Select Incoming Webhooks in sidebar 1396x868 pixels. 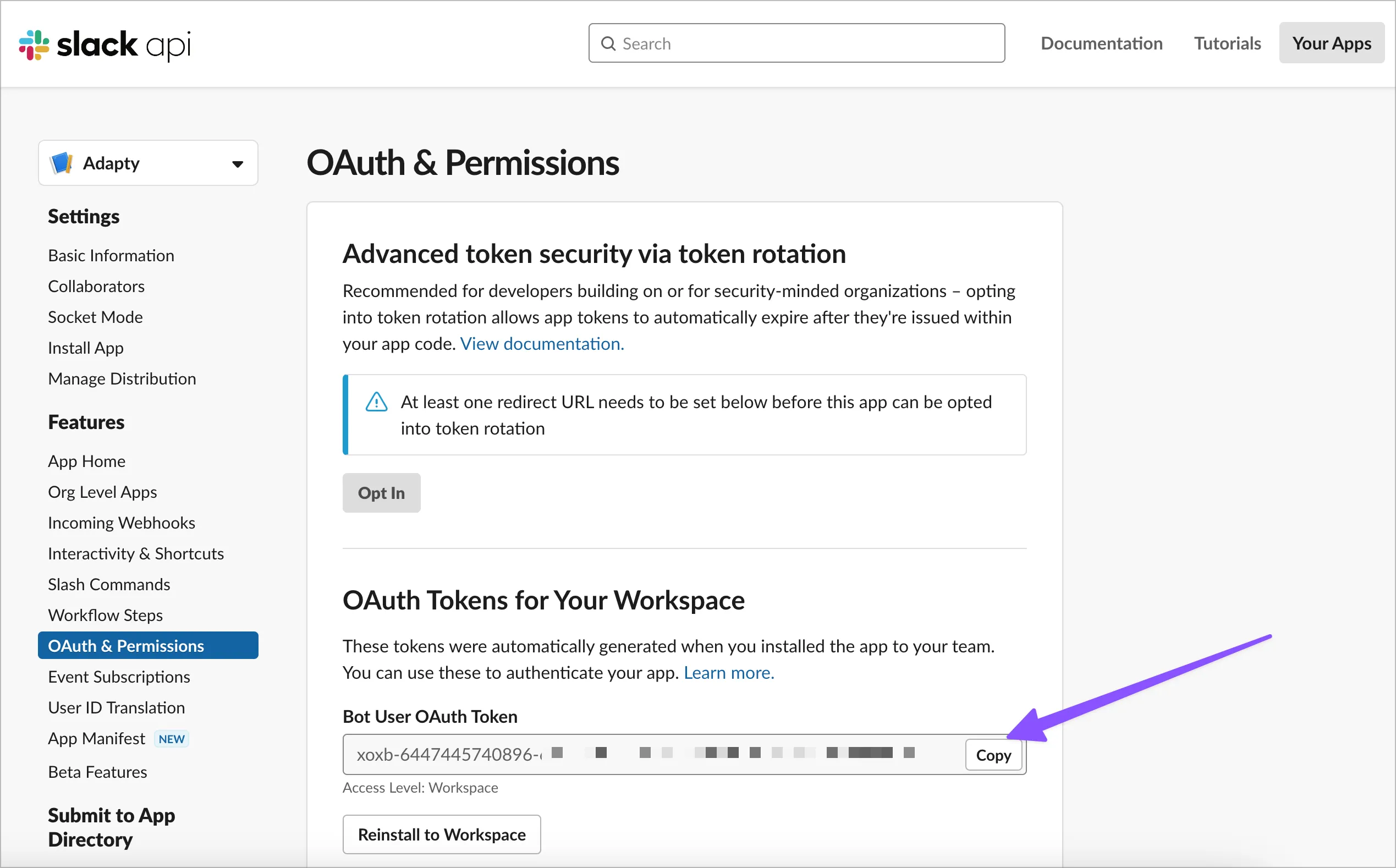[121, 523]
